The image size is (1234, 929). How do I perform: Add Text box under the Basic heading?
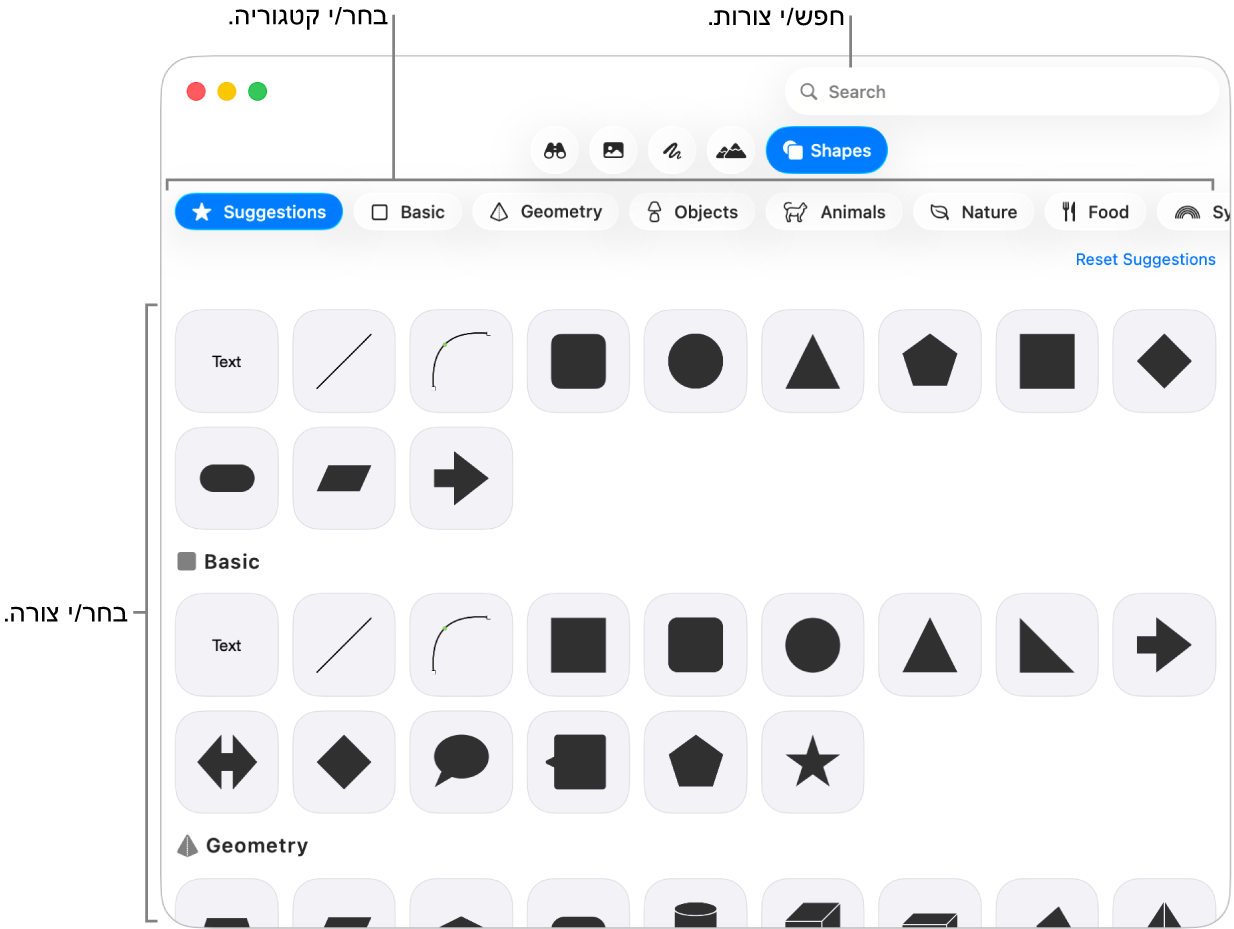[227, 645]
